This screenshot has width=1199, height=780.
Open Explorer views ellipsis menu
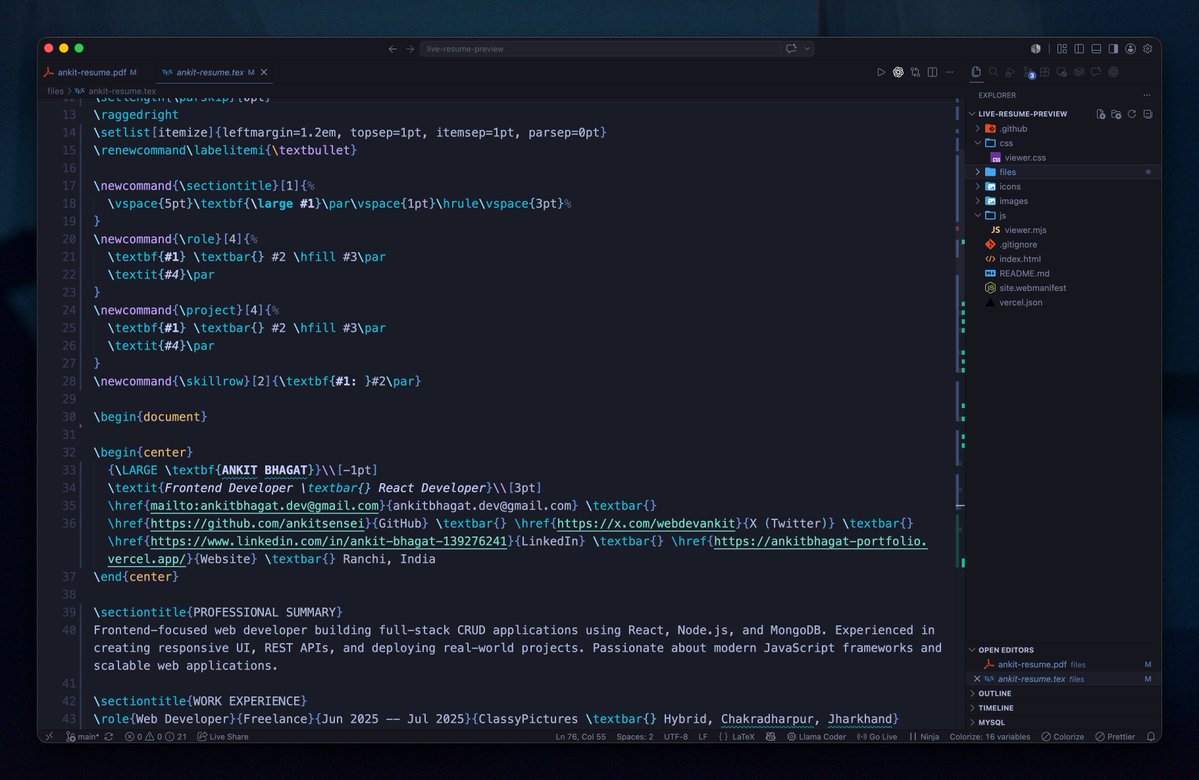[1147, 95]
